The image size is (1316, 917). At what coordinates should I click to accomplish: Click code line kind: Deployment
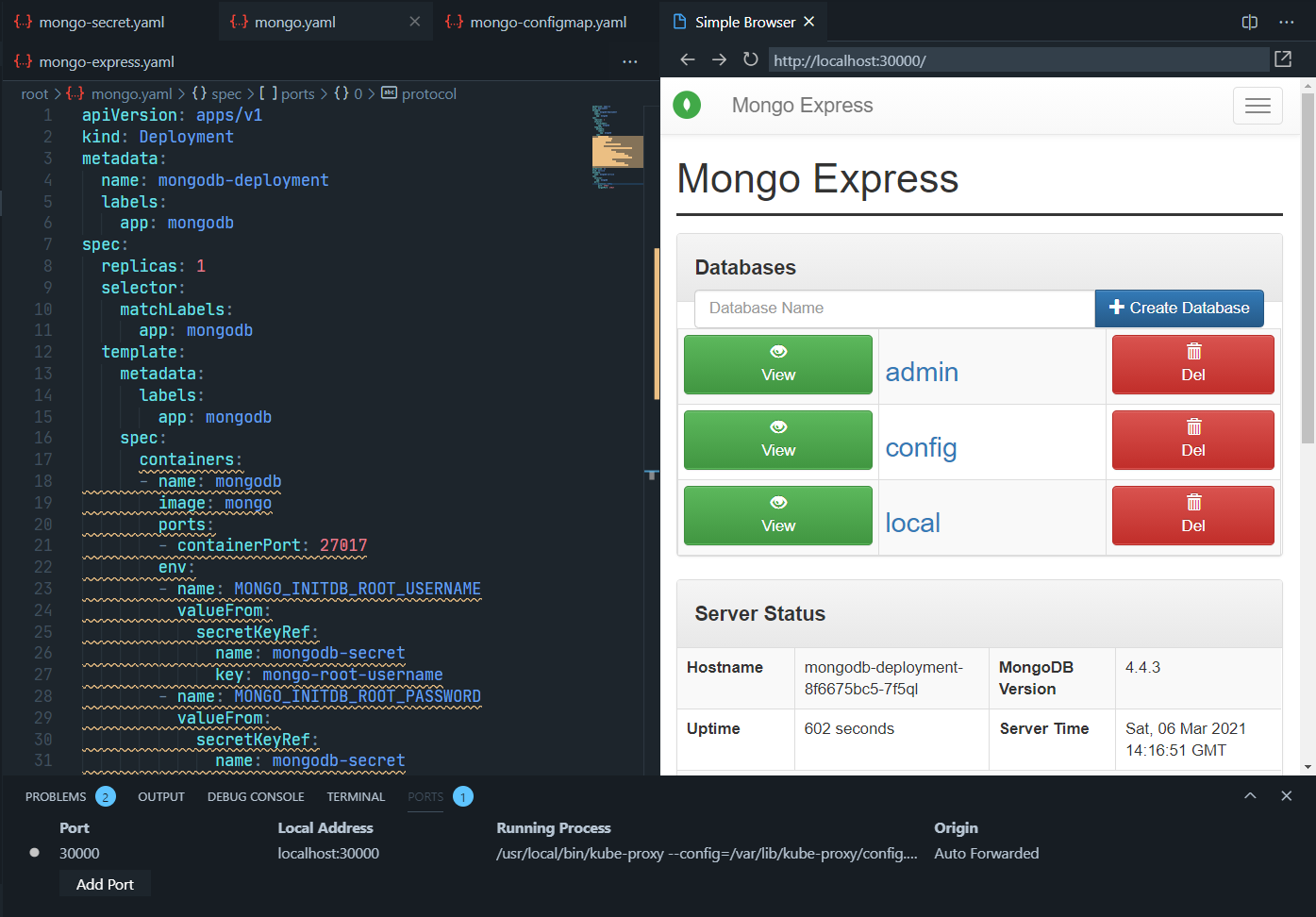tap(158, 137)
